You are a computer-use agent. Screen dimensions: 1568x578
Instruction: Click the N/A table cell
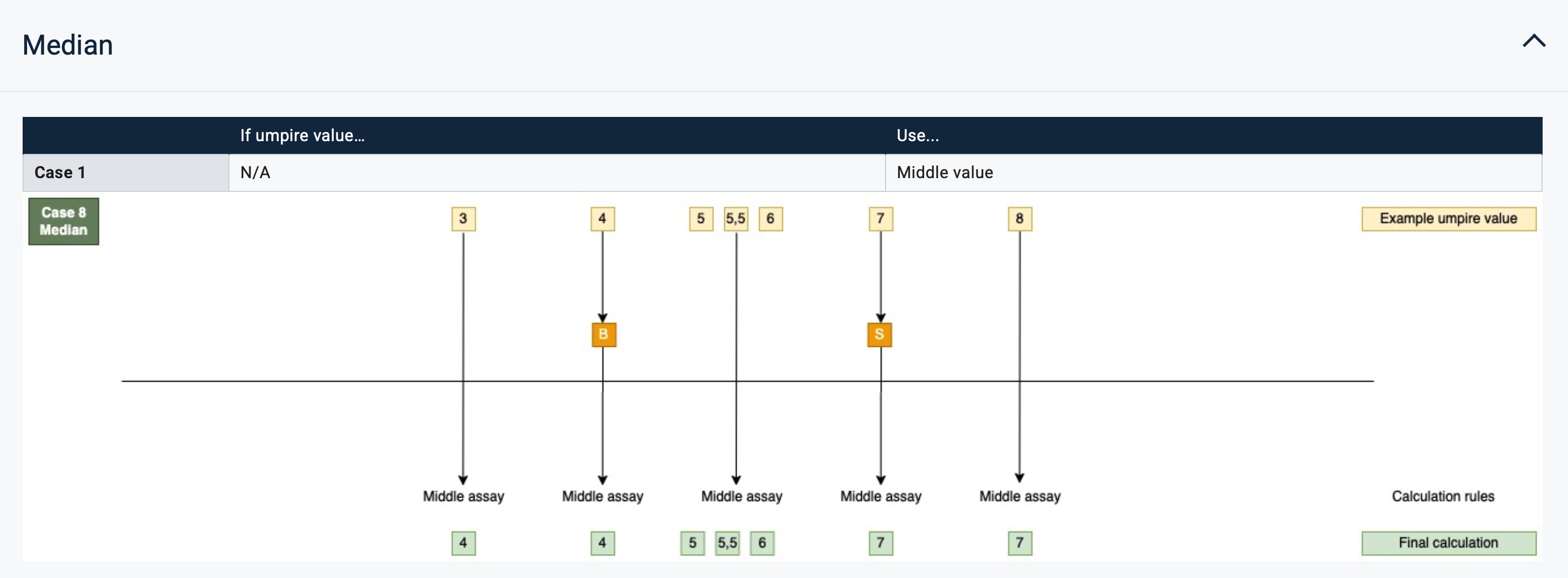click(255, 173)
